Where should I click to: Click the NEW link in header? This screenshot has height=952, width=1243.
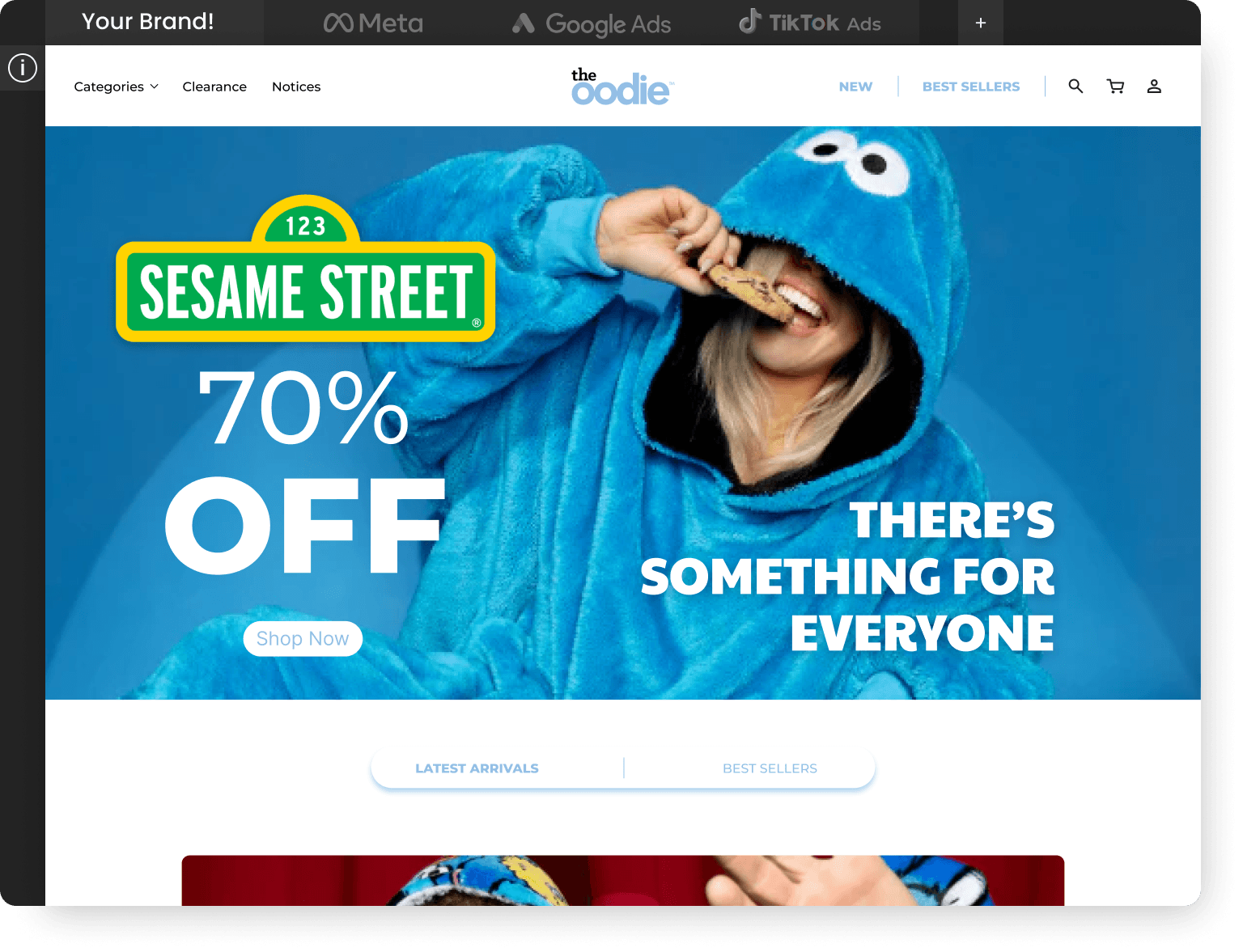coord(855,87)
